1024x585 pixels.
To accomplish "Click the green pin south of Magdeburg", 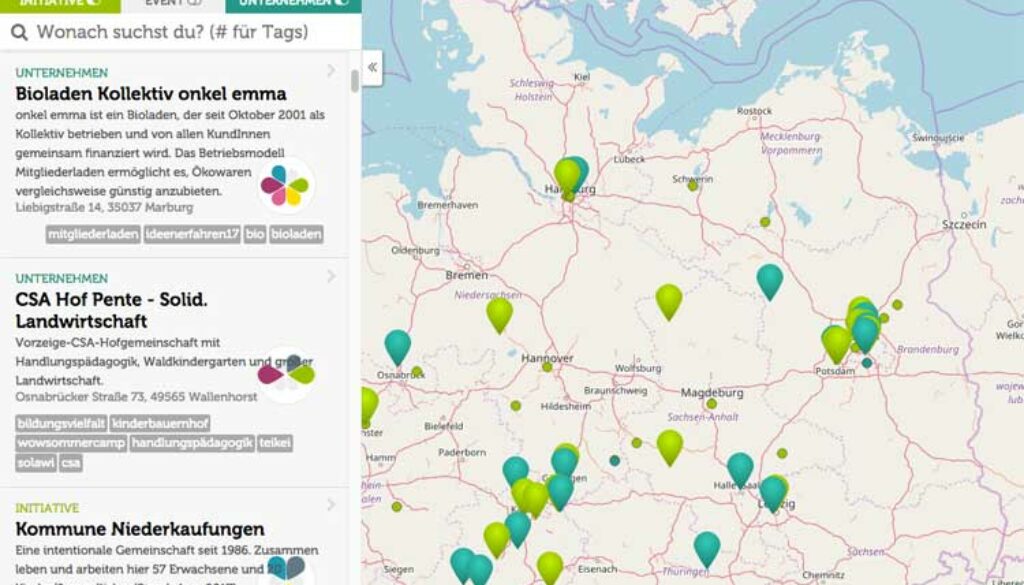I will tap(669, 446).
